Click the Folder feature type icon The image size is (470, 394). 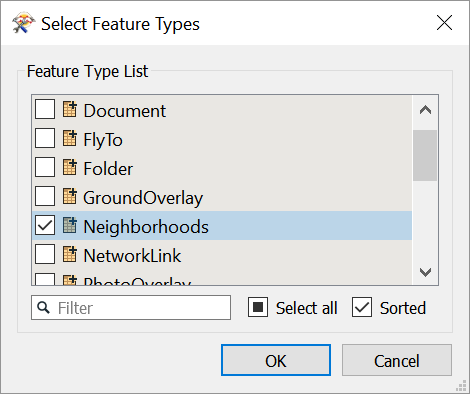coord(70,167)
